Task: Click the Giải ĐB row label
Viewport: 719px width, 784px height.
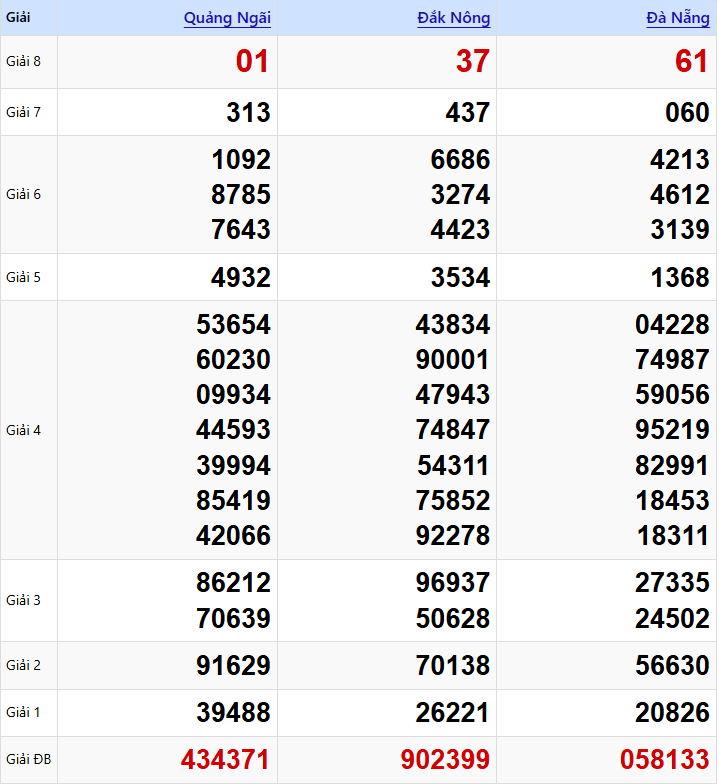Action: (x=27, y=760)
